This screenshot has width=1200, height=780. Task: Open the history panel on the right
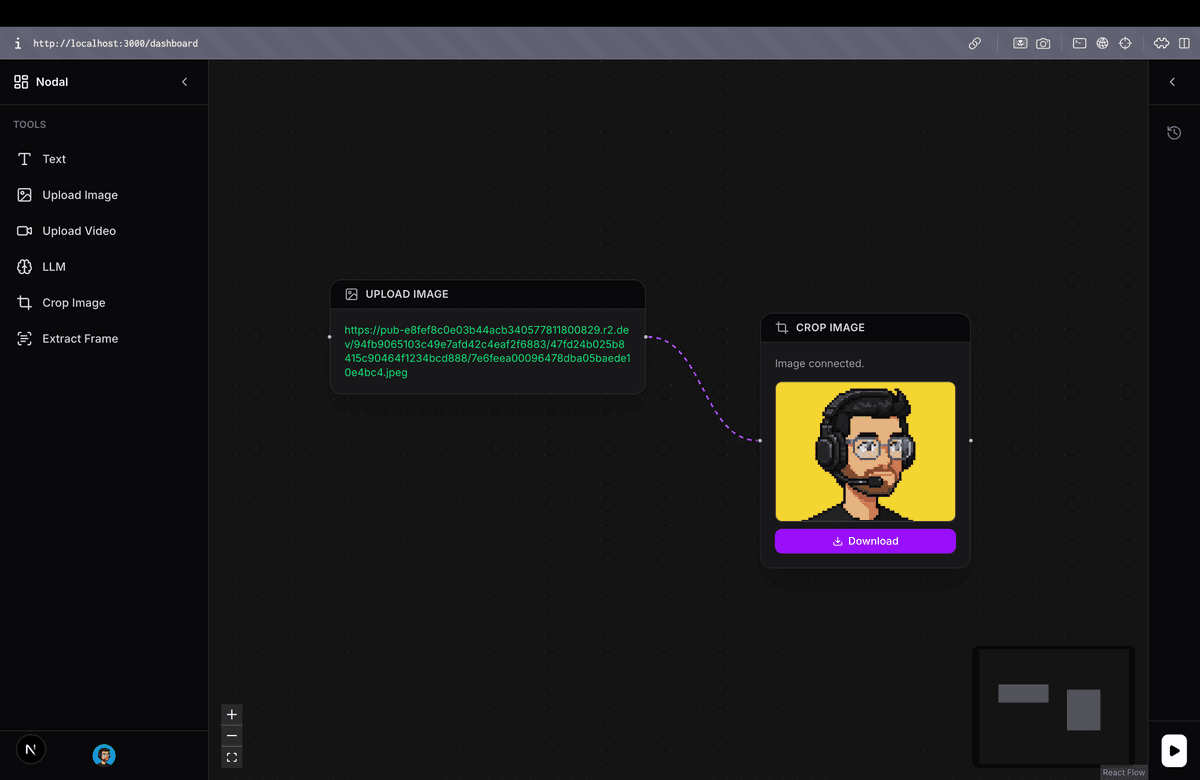[x=1173, y=132]
